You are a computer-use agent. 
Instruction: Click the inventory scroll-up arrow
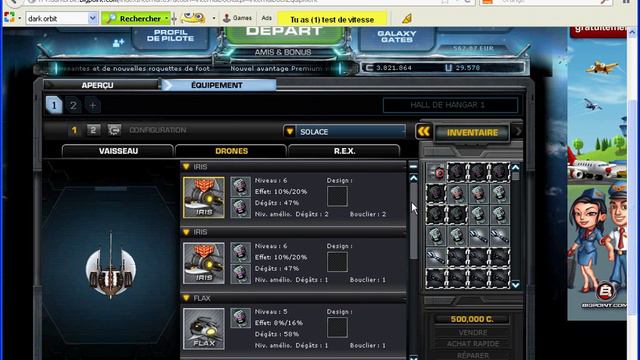[x=516, y=167]
